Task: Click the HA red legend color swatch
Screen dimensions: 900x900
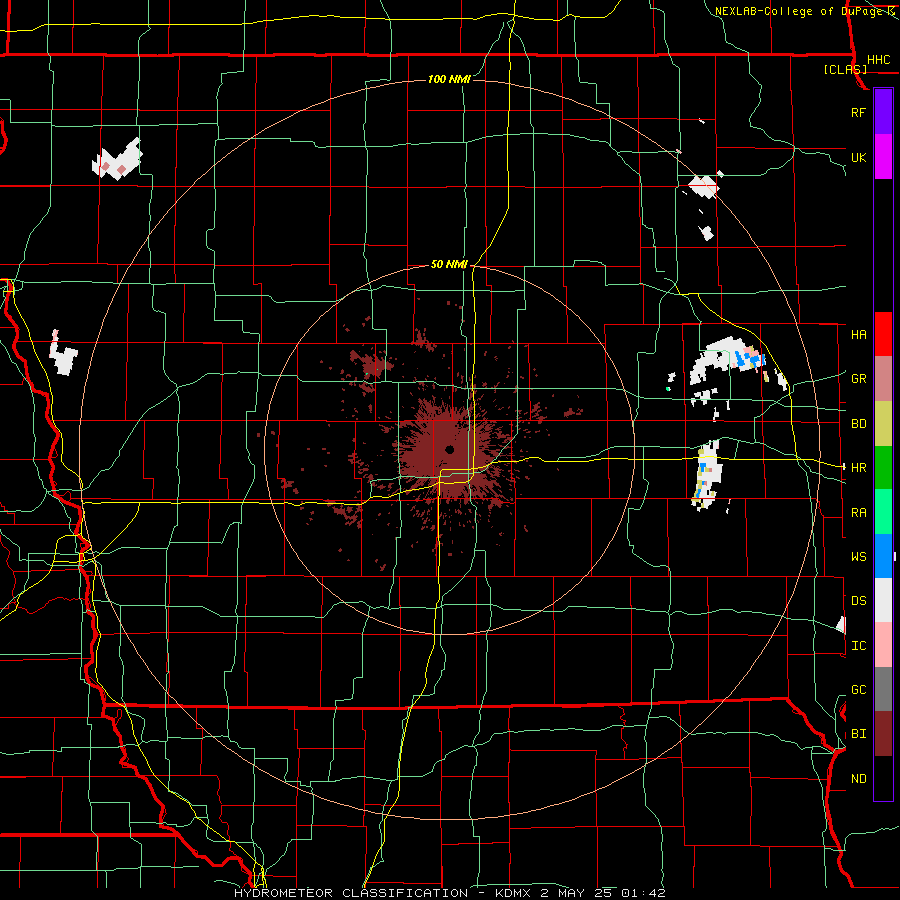Action: pyautogui.click(x=883, y=334)
